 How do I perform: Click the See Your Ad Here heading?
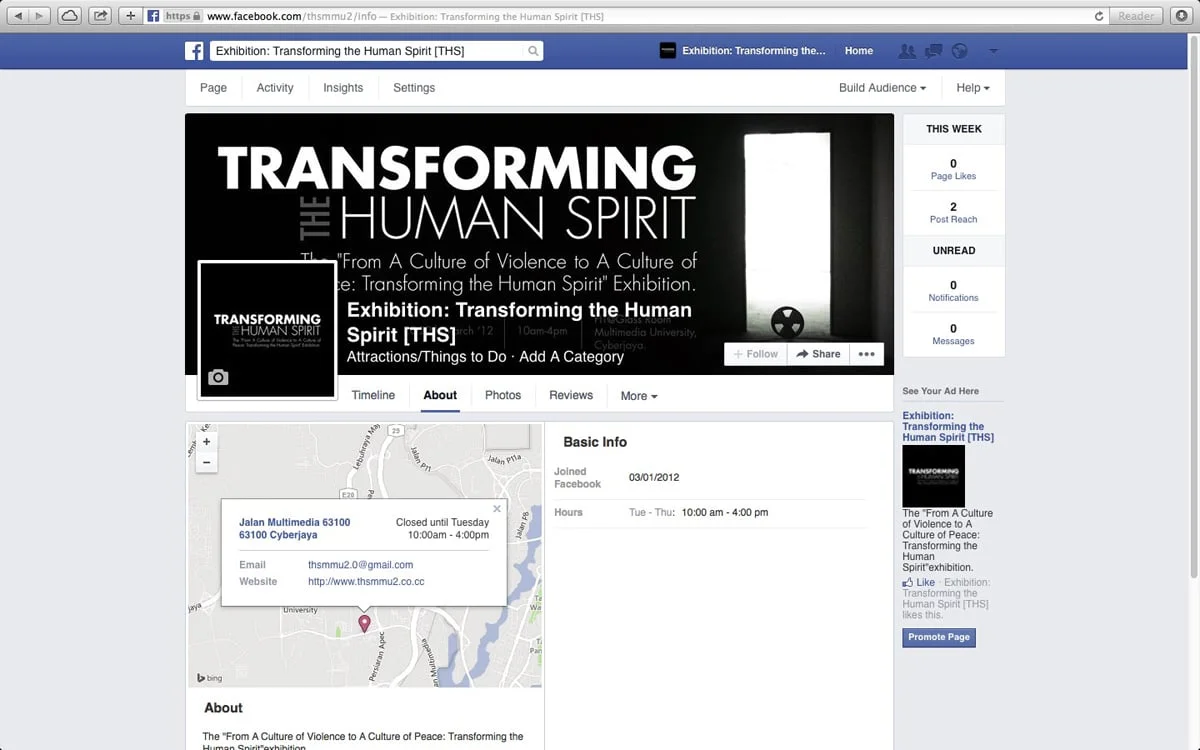[940, 391]
